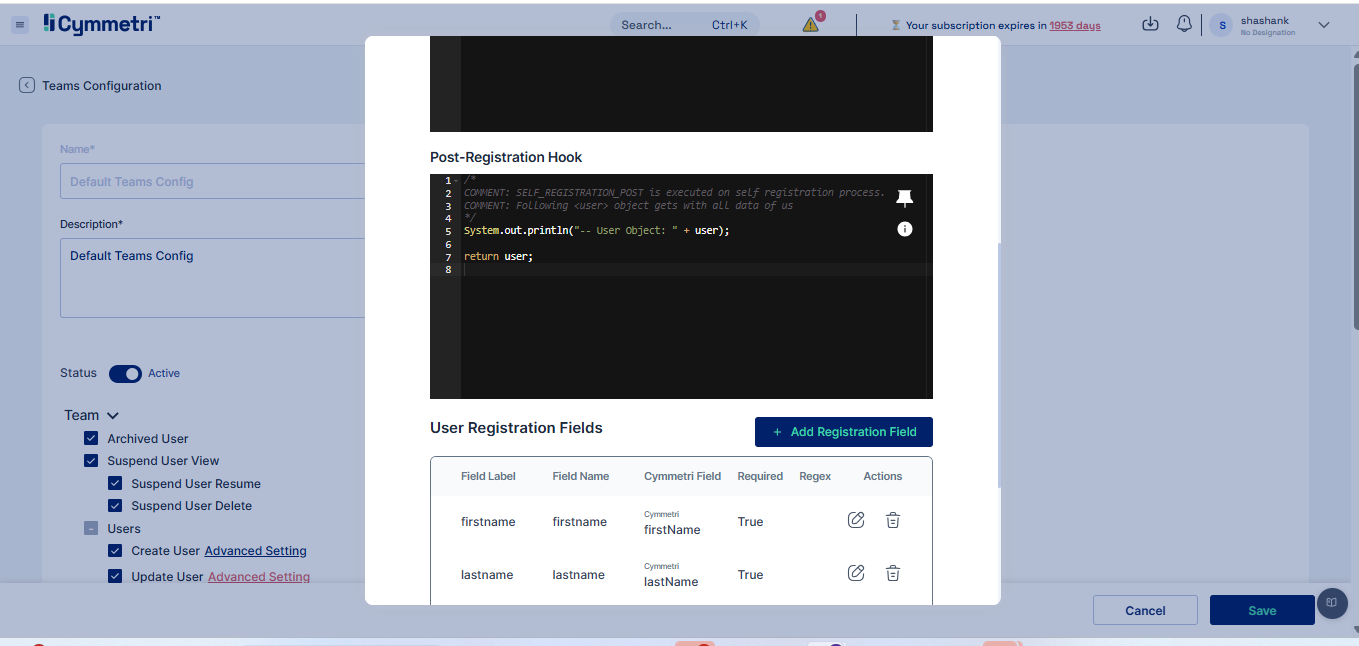Viewport: 1359px width, 646px height.
Task: Open Update User Advanced Setting link
Action: (x=259, y=577)
